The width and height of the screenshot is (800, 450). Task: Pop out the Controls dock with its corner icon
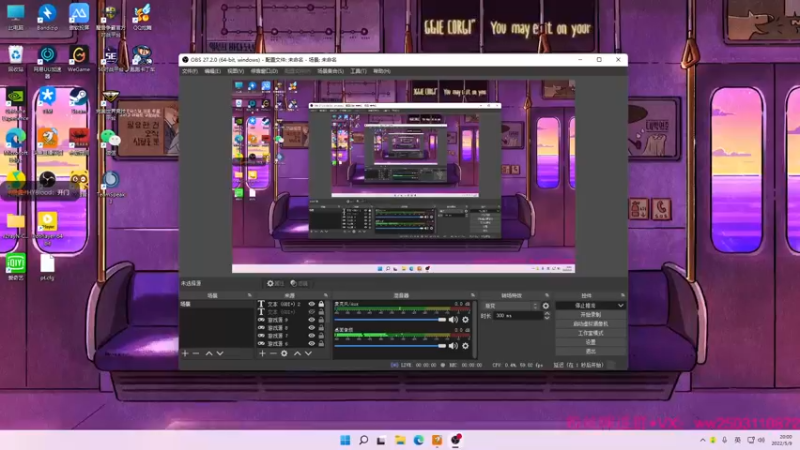[x=622, y=295]
